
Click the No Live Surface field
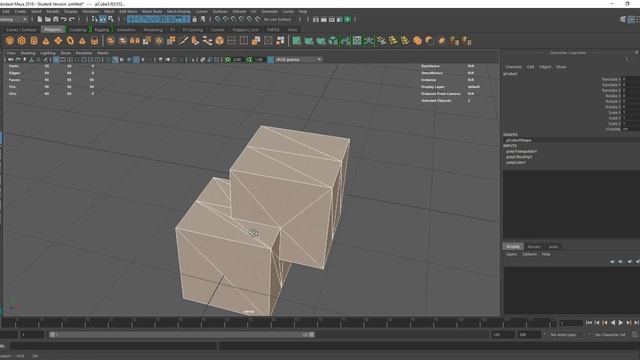tap(278, 19)
